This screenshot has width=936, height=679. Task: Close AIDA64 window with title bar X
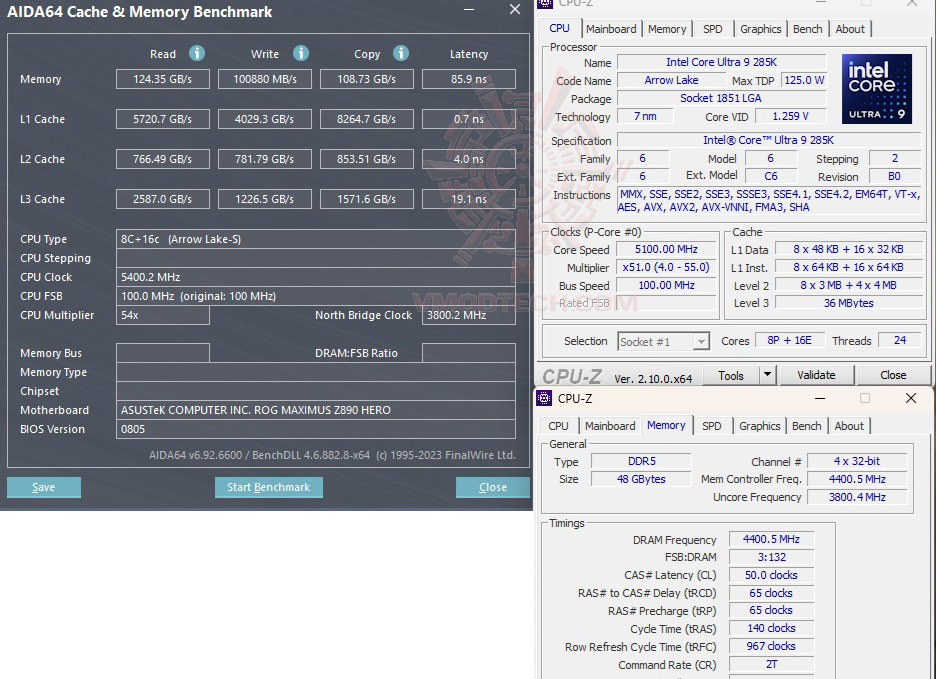click(515, 10)
